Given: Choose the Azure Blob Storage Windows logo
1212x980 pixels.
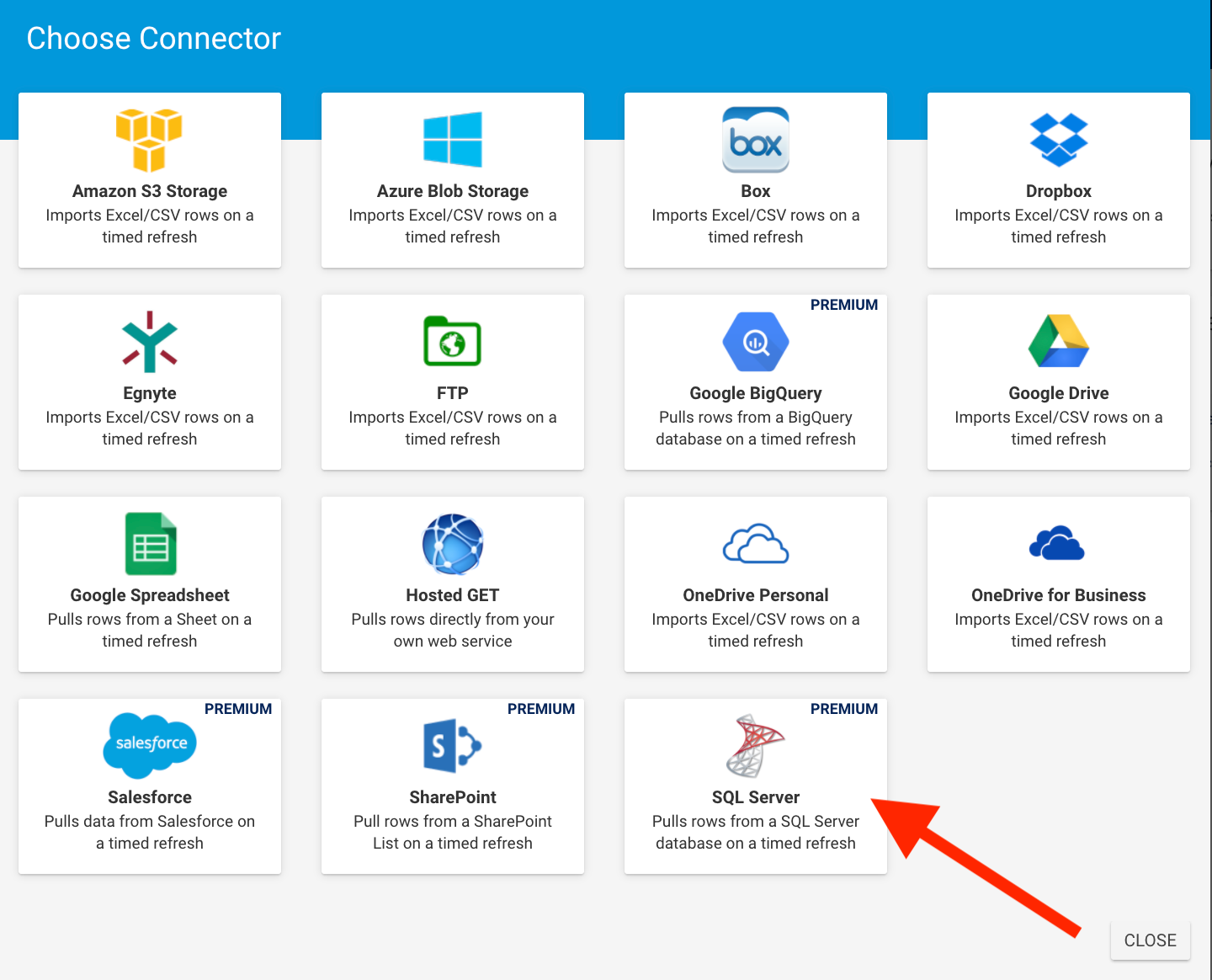Looking at the screenshot, I should (453, 140).
